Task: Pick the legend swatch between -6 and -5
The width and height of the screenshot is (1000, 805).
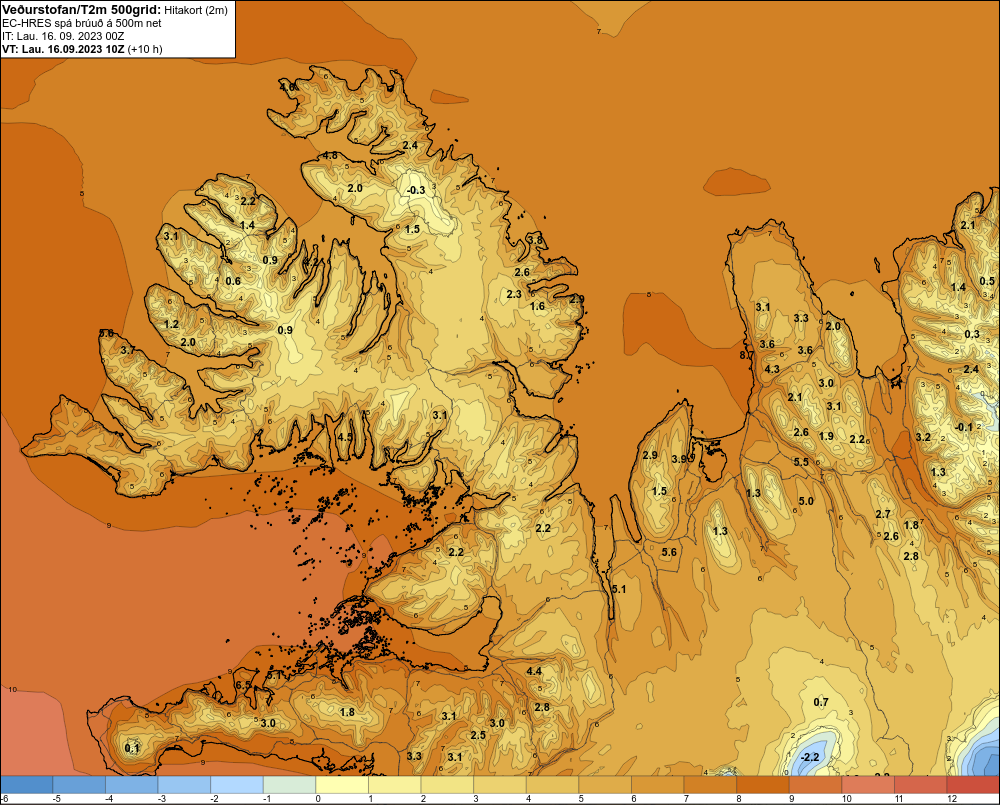Action: click(x=27, y=785)
